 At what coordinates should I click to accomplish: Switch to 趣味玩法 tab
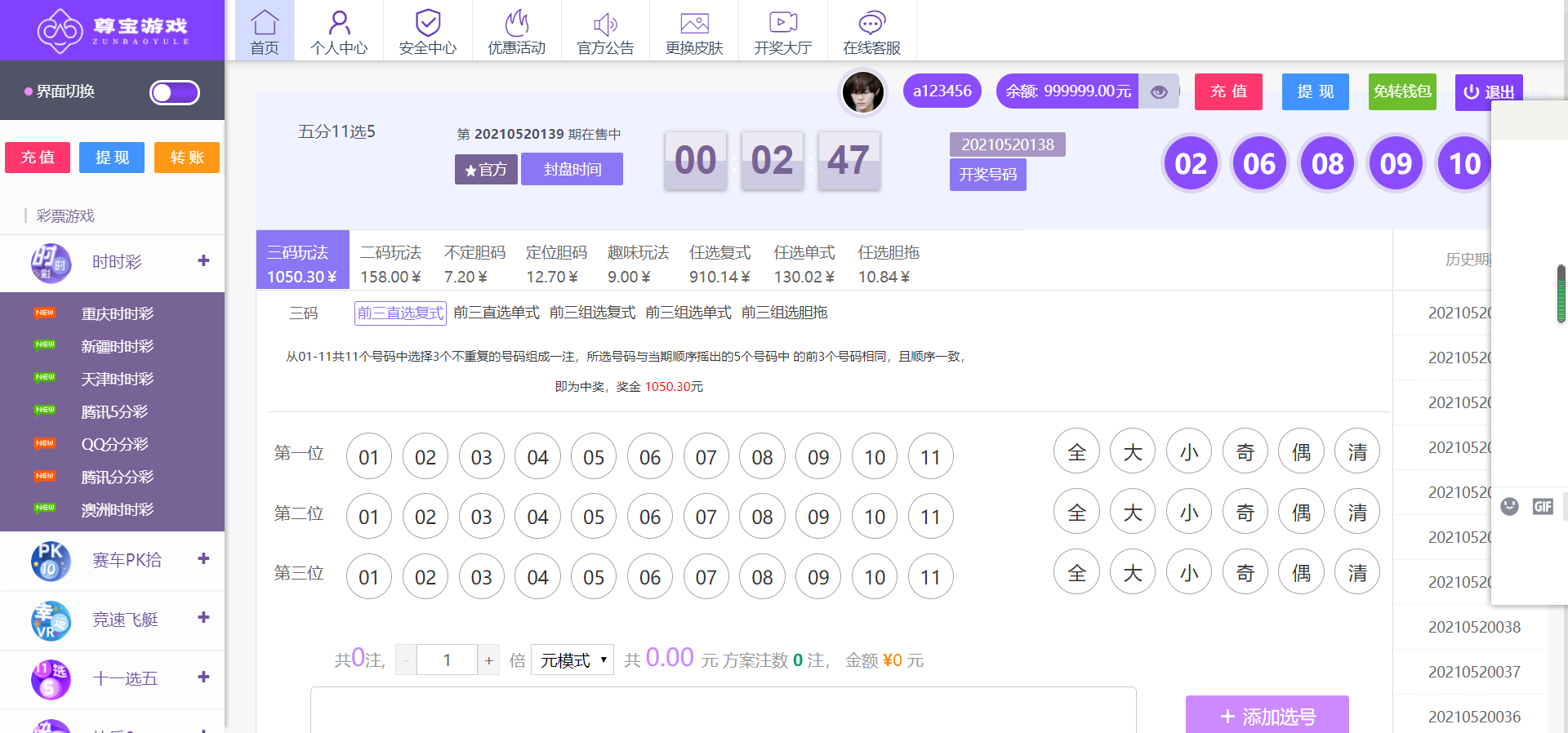click(638, 264)
